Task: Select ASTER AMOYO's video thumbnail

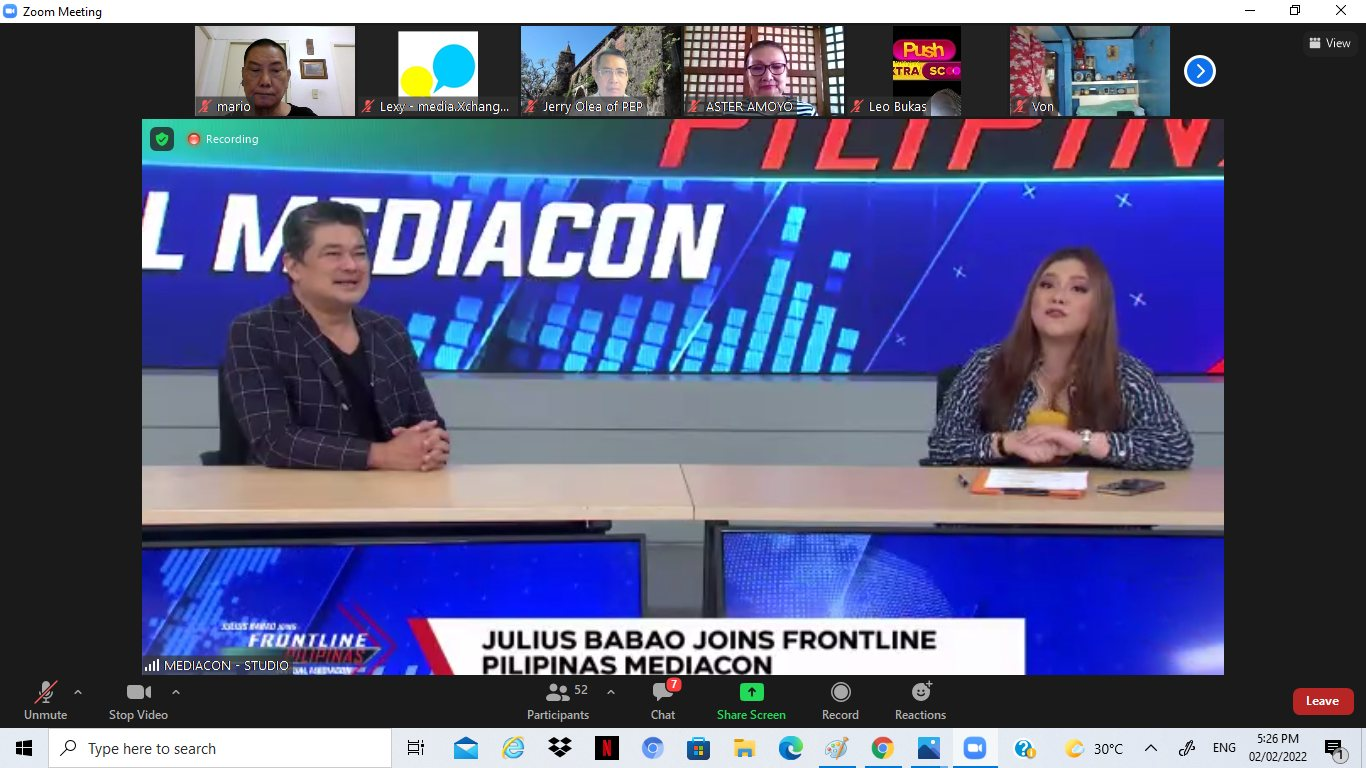Action: (764, 71)
